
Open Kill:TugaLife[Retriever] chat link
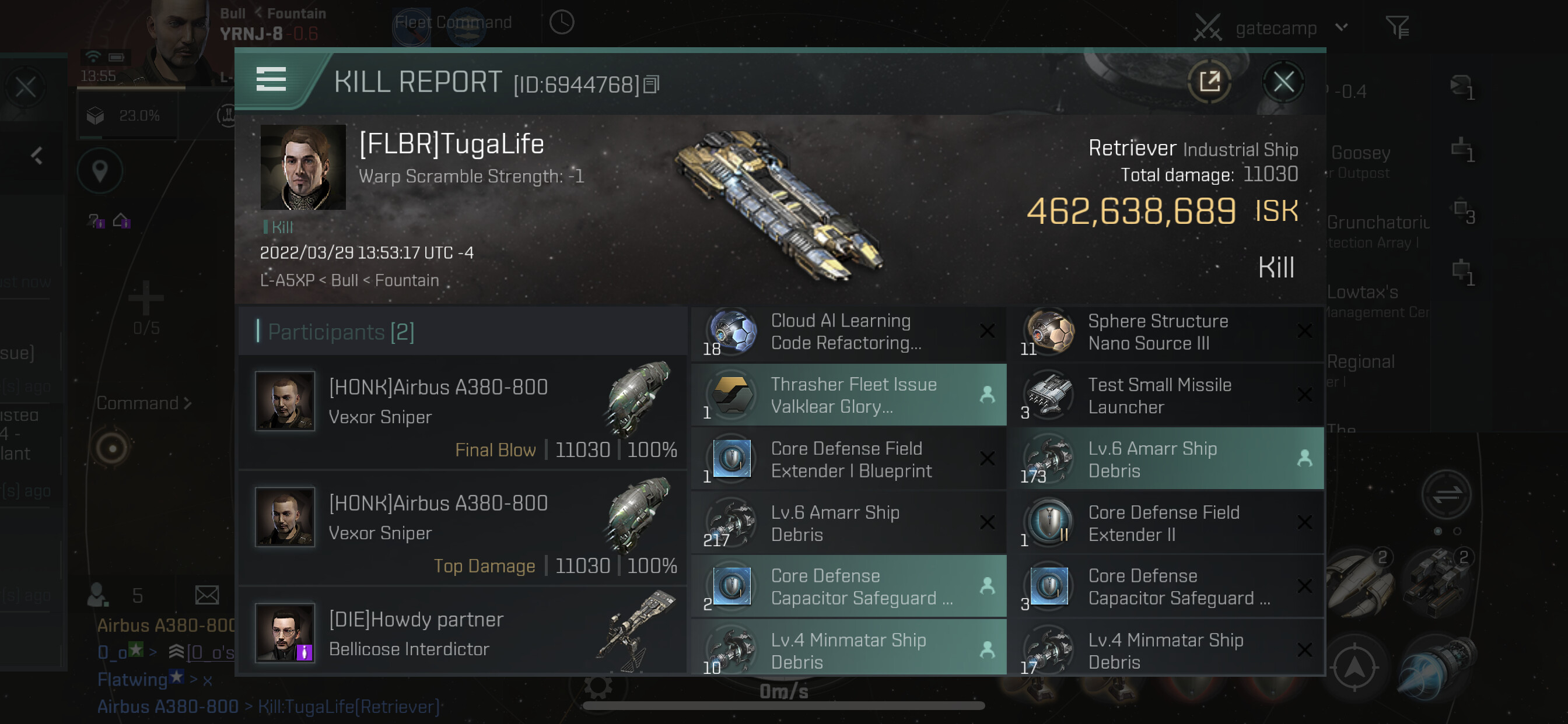(349, 707)
